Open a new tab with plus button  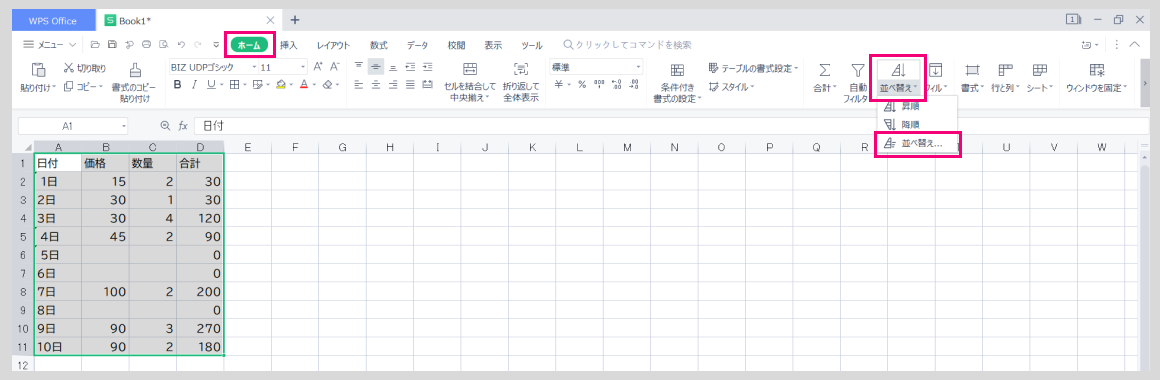click(x=294, y=19)
